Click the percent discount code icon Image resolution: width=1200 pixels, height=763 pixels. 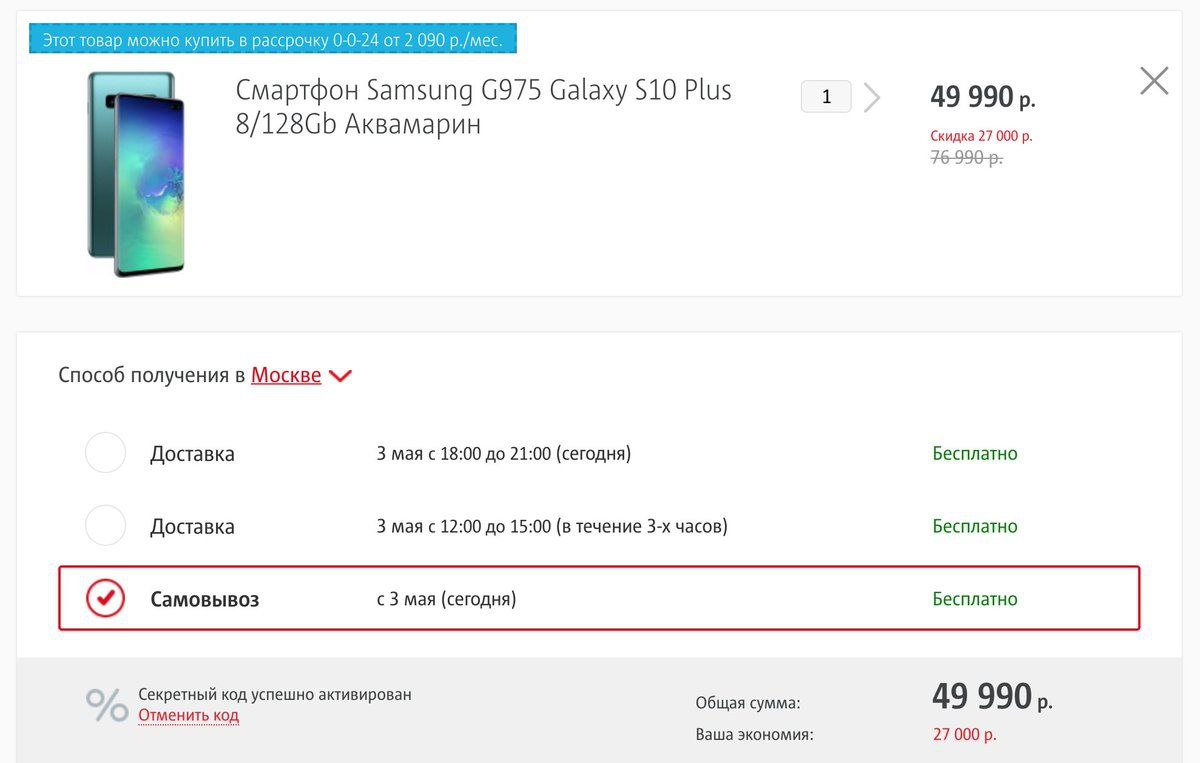click(107, 705)
